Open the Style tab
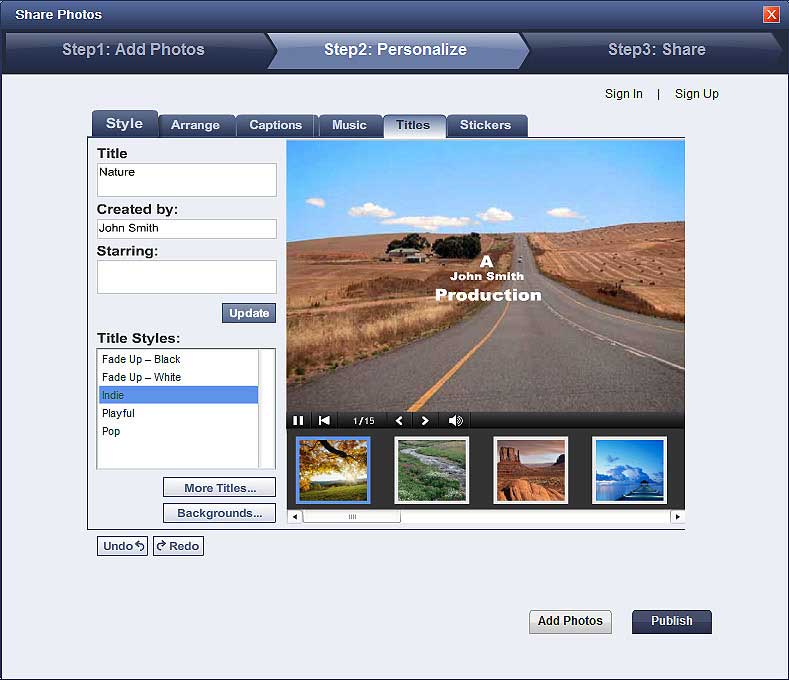789x680 pixels. (x=124, y=123)
